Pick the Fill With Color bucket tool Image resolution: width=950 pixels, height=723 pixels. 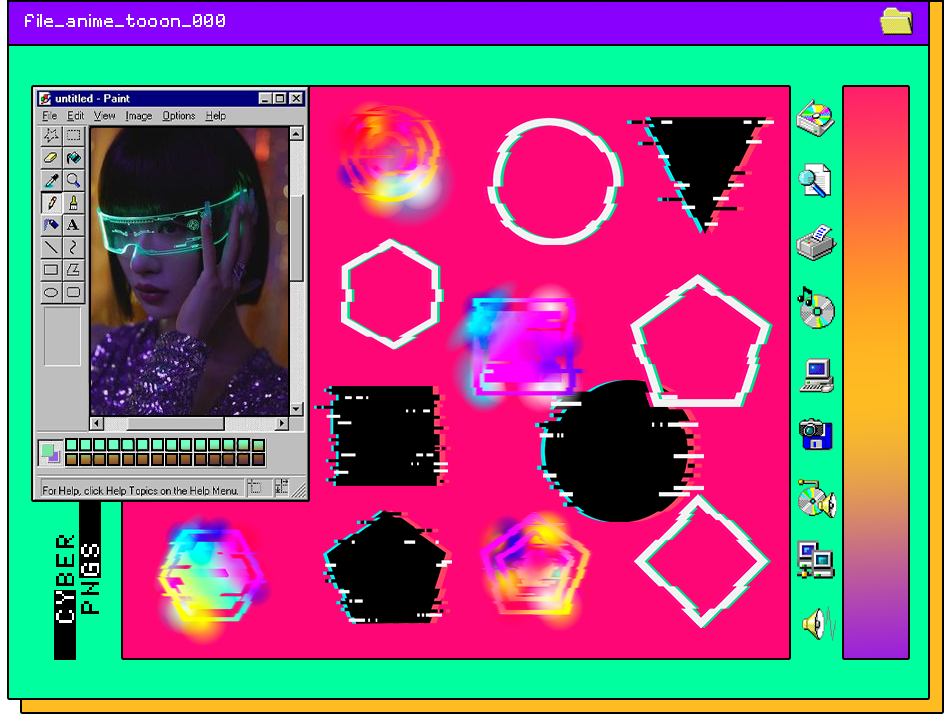pyautogui.click(x=73, y=158)
